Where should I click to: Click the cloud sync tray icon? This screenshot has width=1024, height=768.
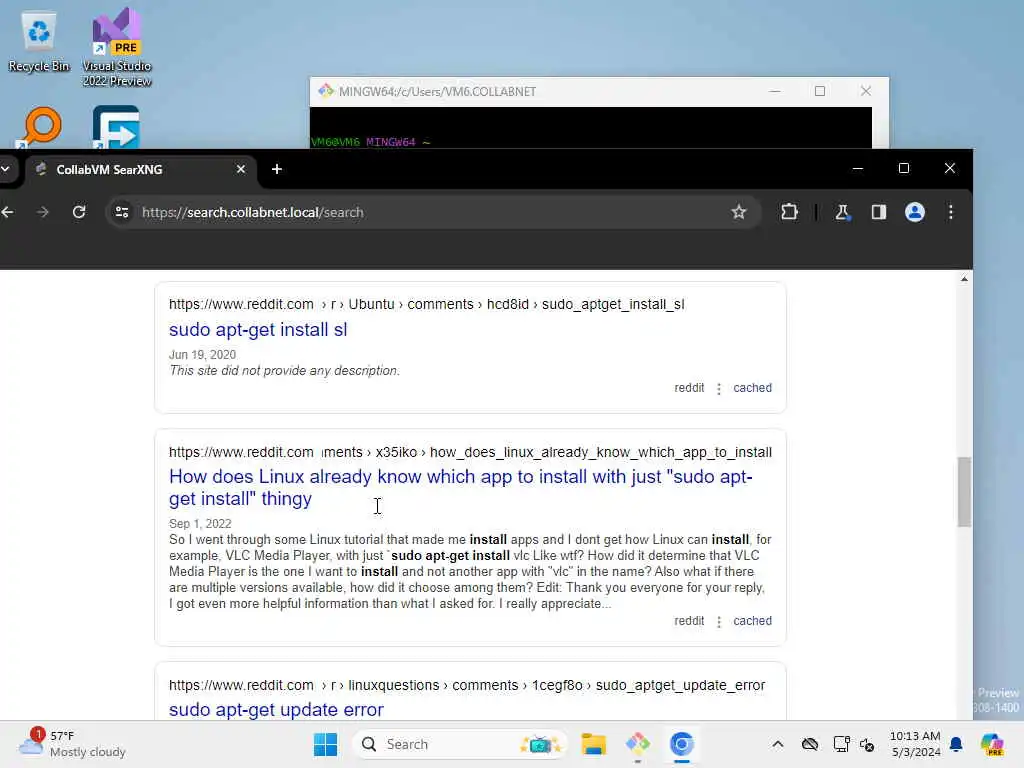pos(810,744)
